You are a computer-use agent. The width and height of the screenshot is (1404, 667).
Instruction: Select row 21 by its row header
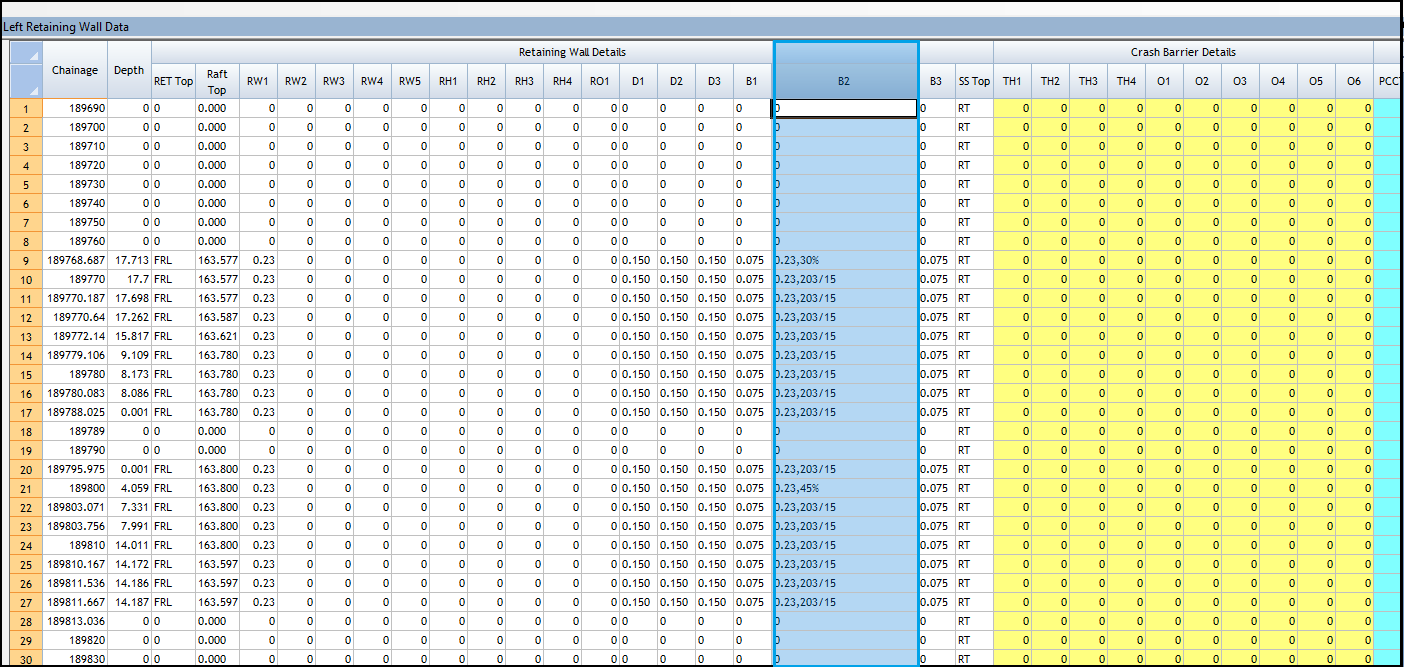(x=25, y=488)
